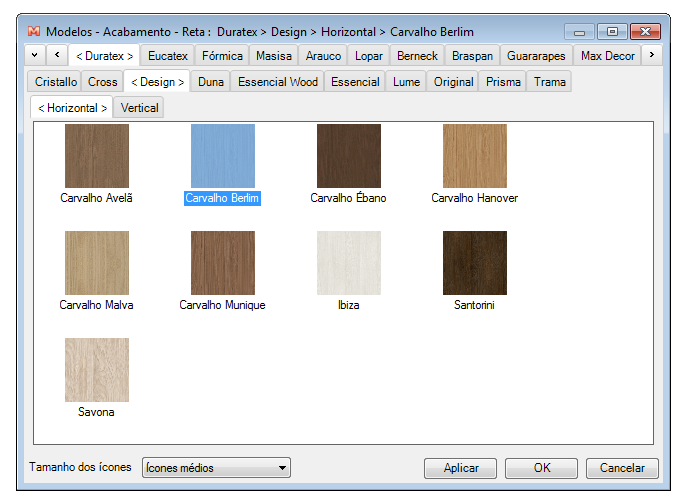
Task: Switch to the Cross line tab
Action: [103, 82]
